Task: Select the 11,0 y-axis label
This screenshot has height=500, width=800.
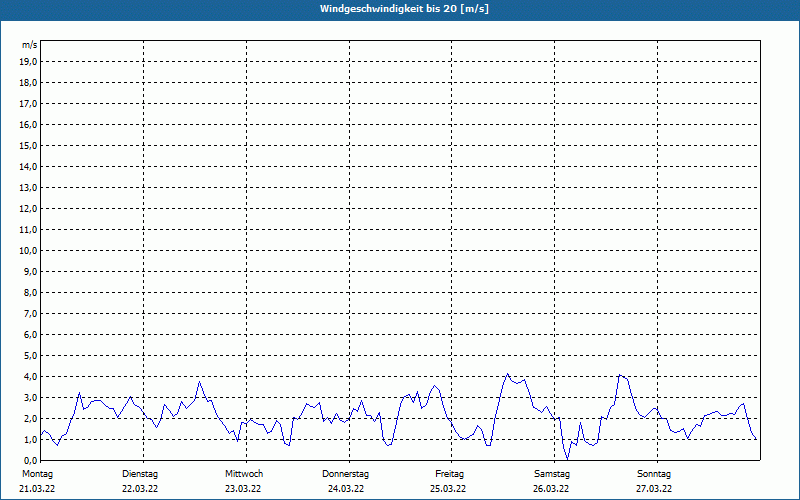Action: click(x=28, y=230)
